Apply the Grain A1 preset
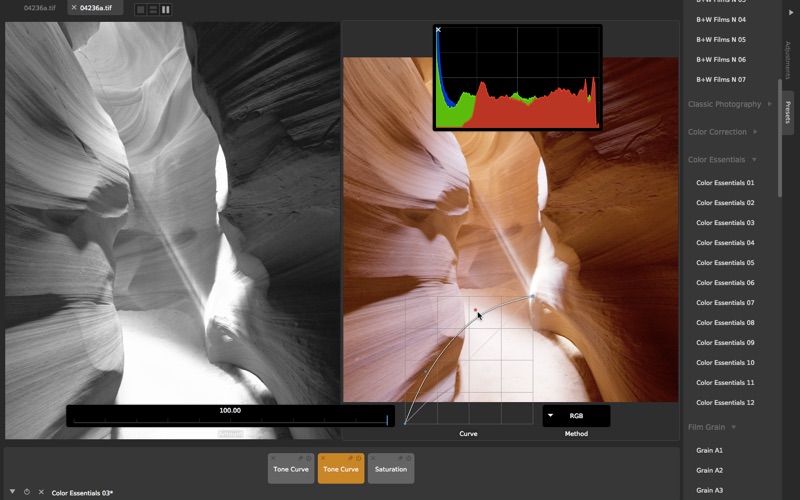Viewport: 800px width, 500px height. pyautogui.click(x=709, y=451)
